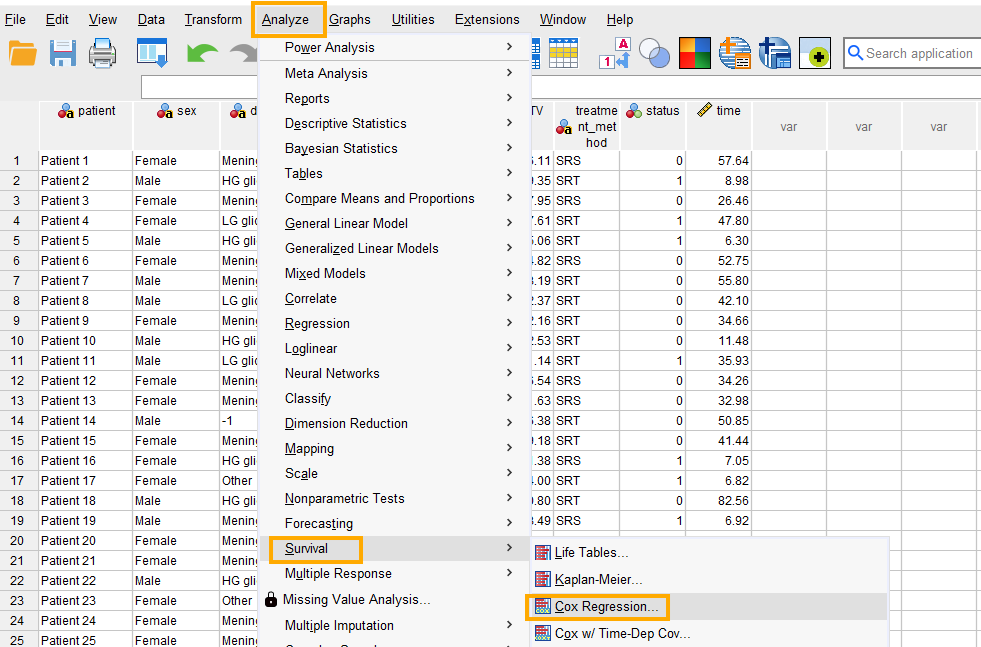Viewport: 981px width, 647px height.
Task: Open the Utilities menu
Action: click(413, 18)
